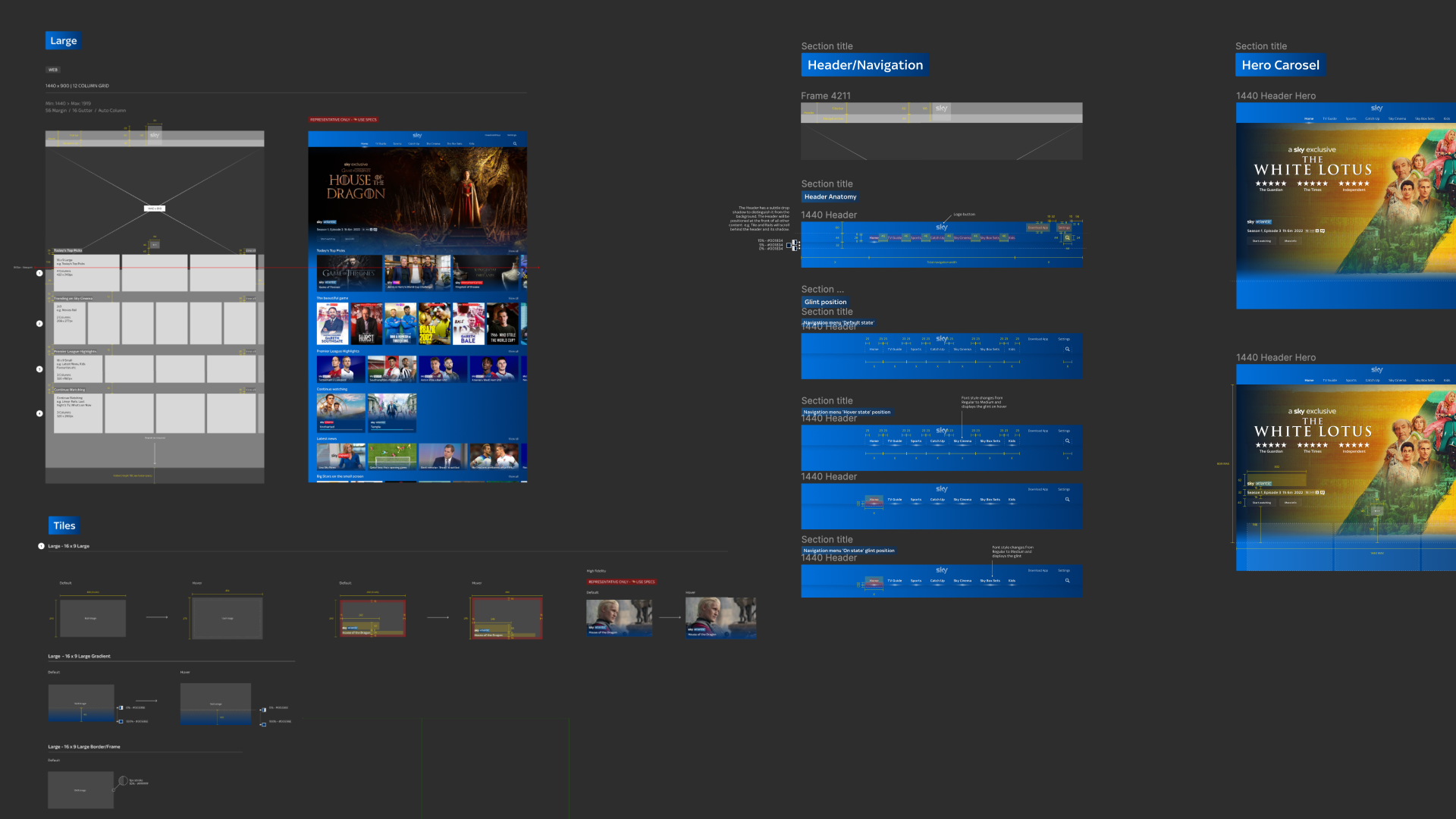Click the search icon in the House of the Dragon mockup header

515,143
